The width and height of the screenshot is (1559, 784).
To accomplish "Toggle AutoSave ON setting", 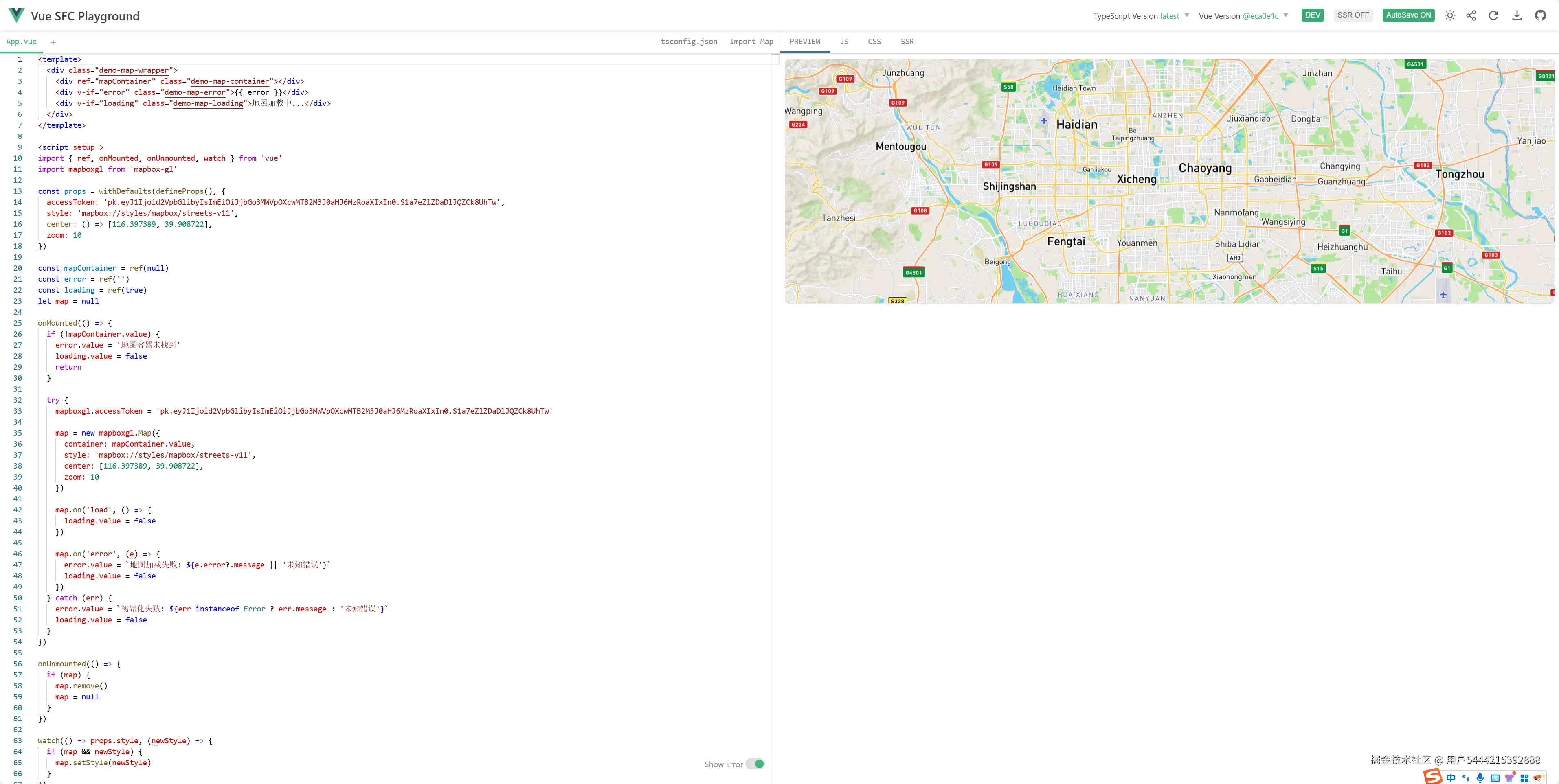I will 1408,15.
